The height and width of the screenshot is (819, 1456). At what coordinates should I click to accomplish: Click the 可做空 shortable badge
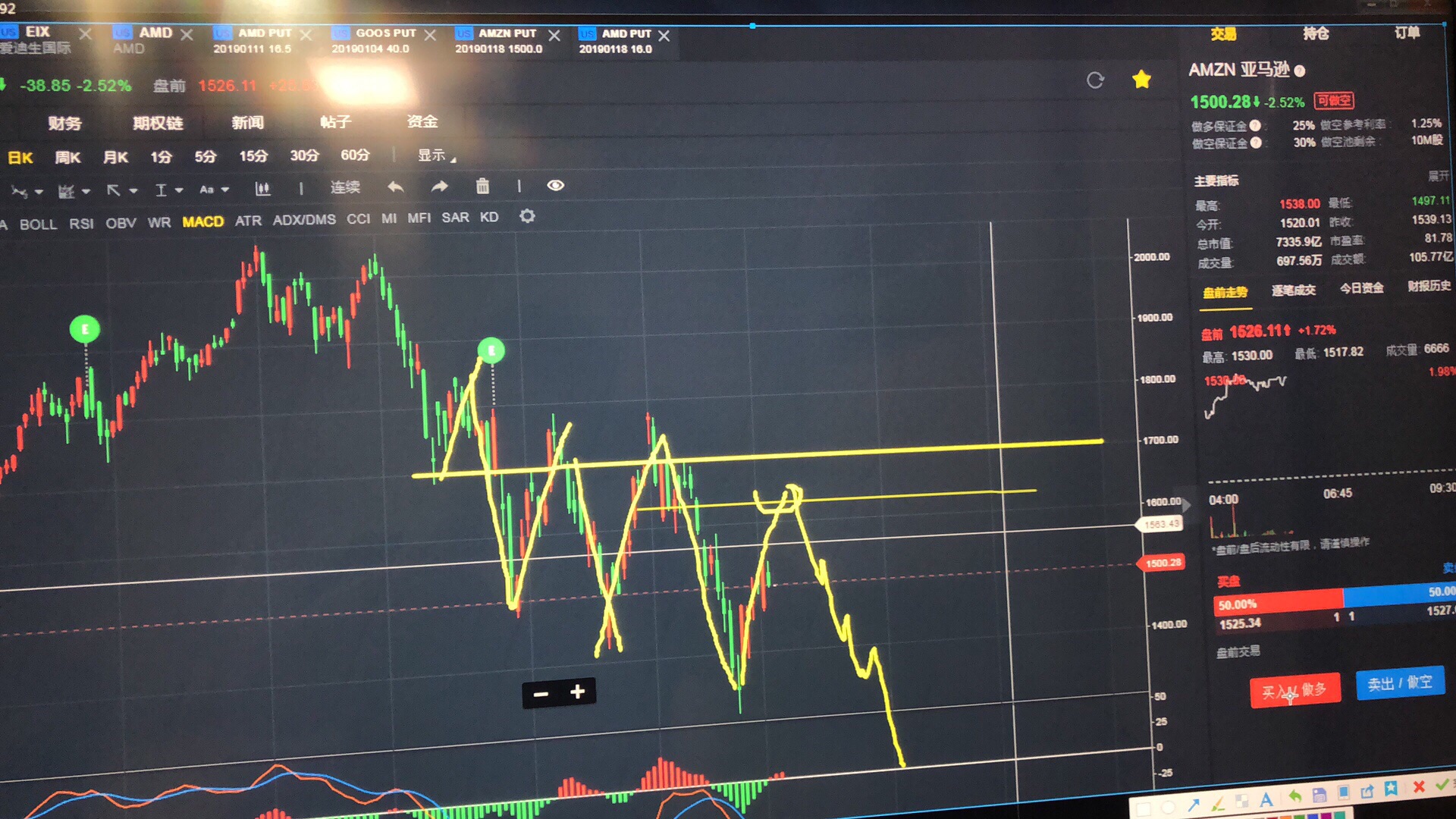tap(1334, 101)
